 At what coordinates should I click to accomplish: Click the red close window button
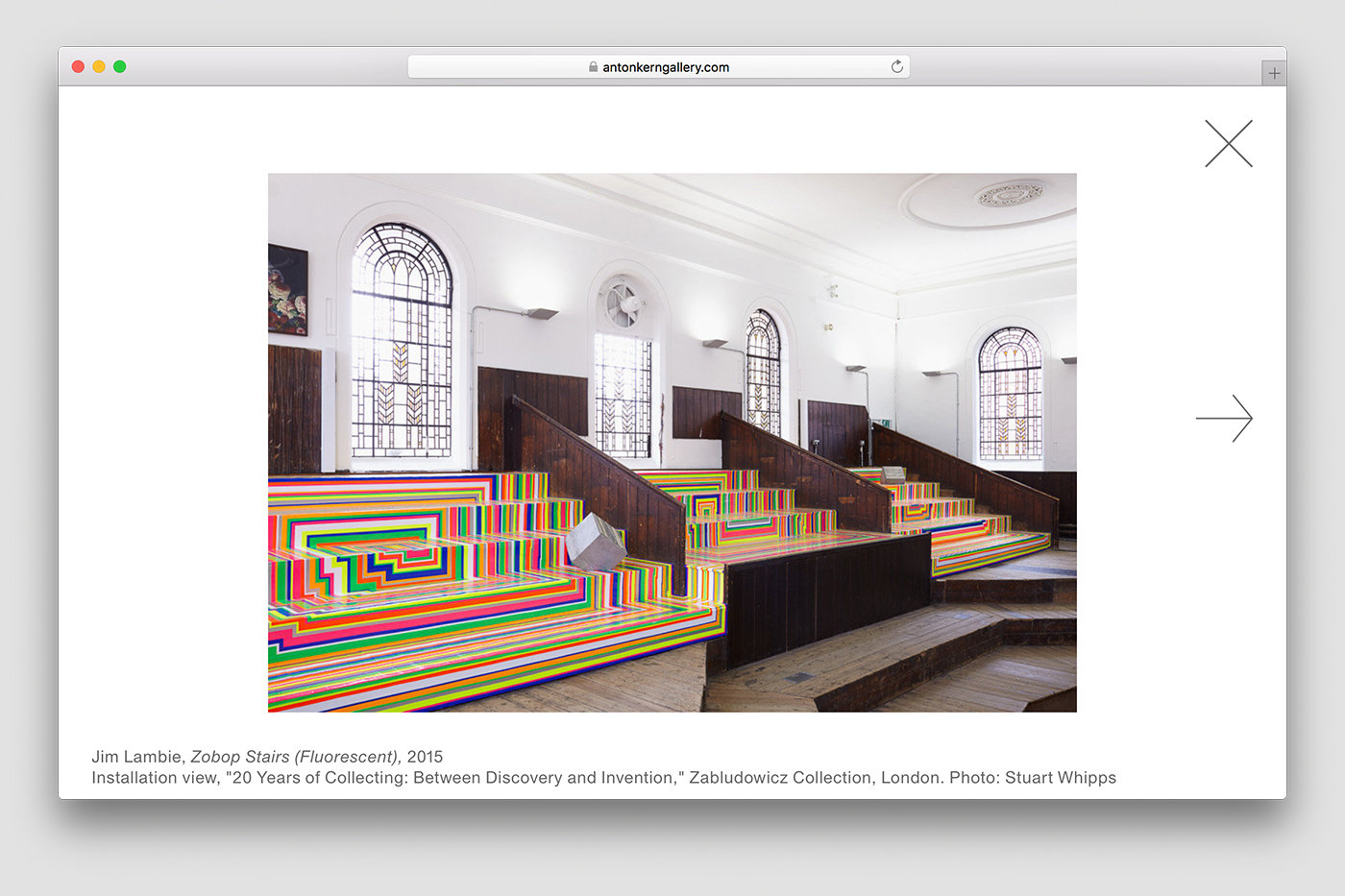(78, 66)
